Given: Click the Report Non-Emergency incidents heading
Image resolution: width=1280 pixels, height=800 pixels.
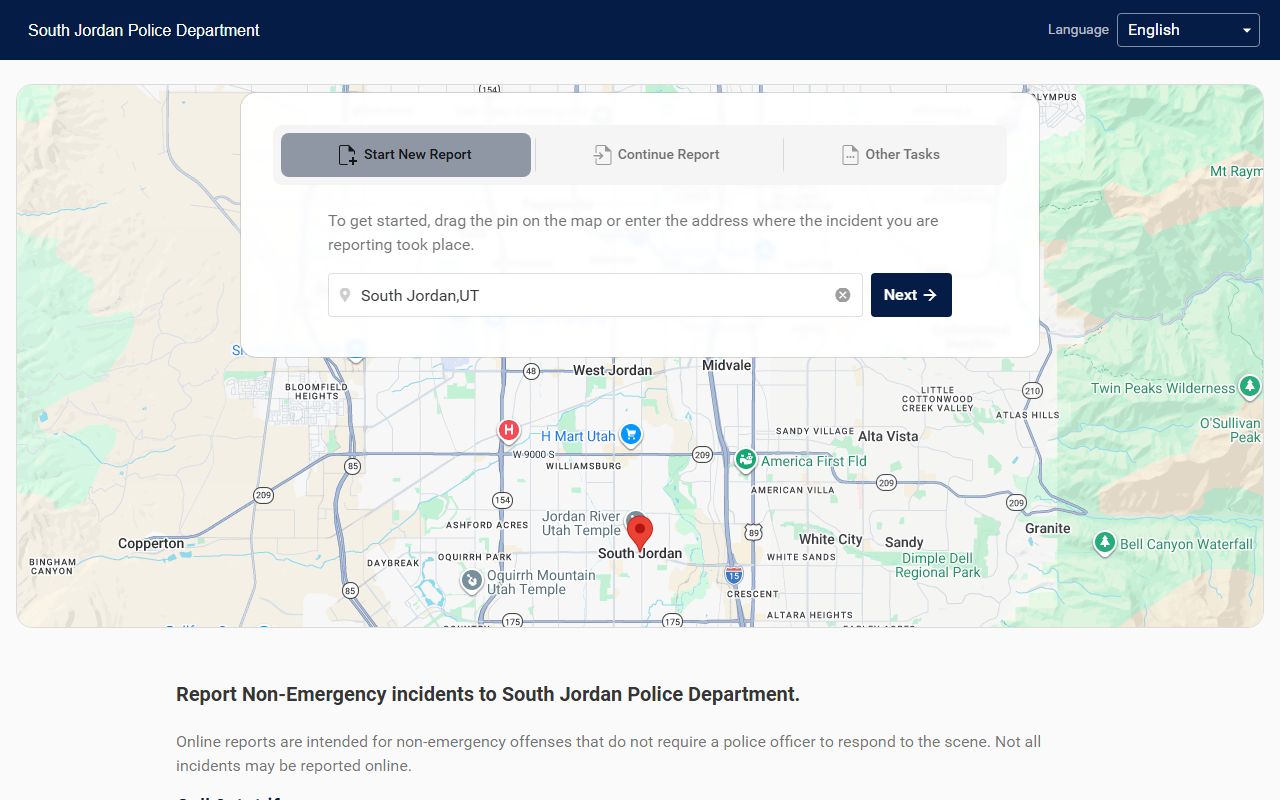Looking at the screenshot, I should click(488, 694).
